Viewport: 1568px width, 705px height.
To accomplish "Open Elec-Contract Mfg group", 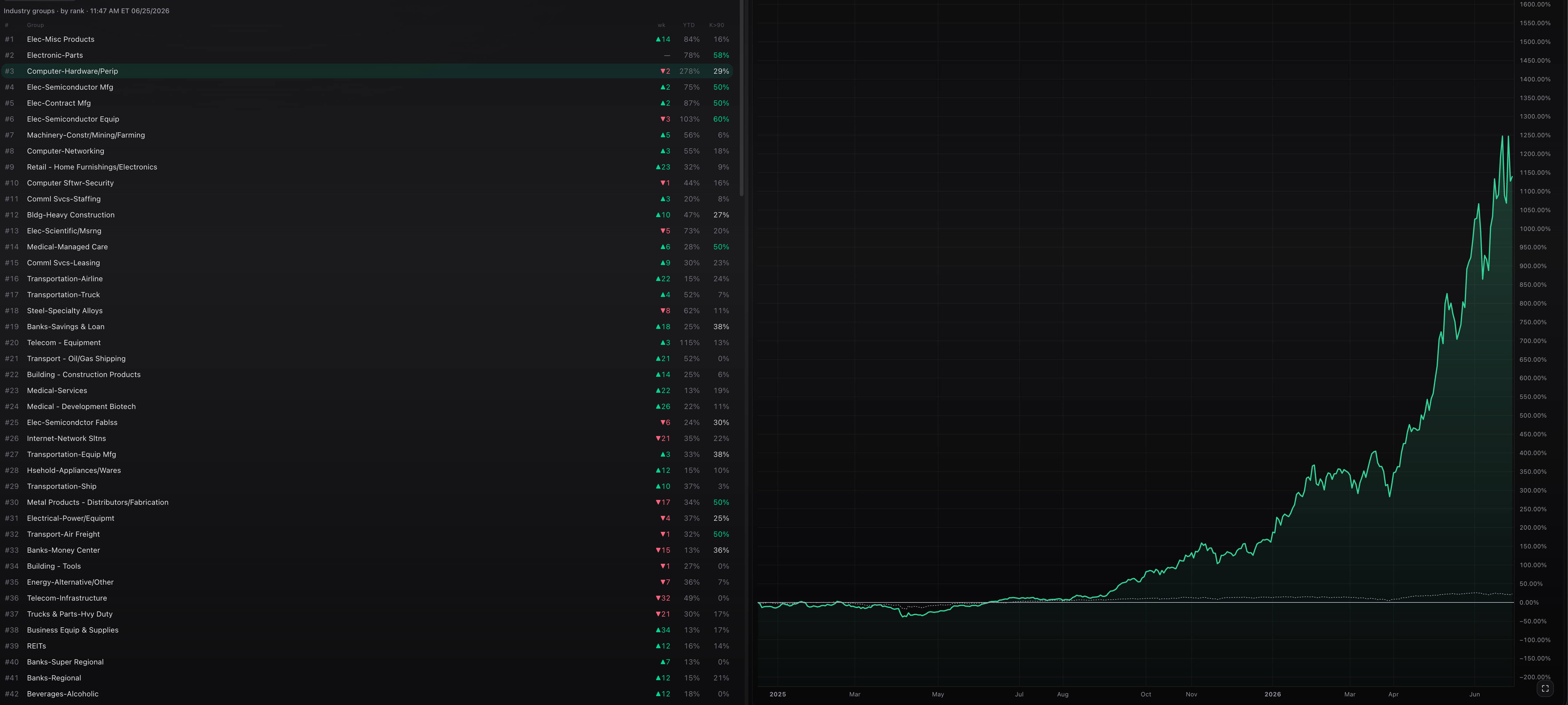I will [x=367, y=103].
